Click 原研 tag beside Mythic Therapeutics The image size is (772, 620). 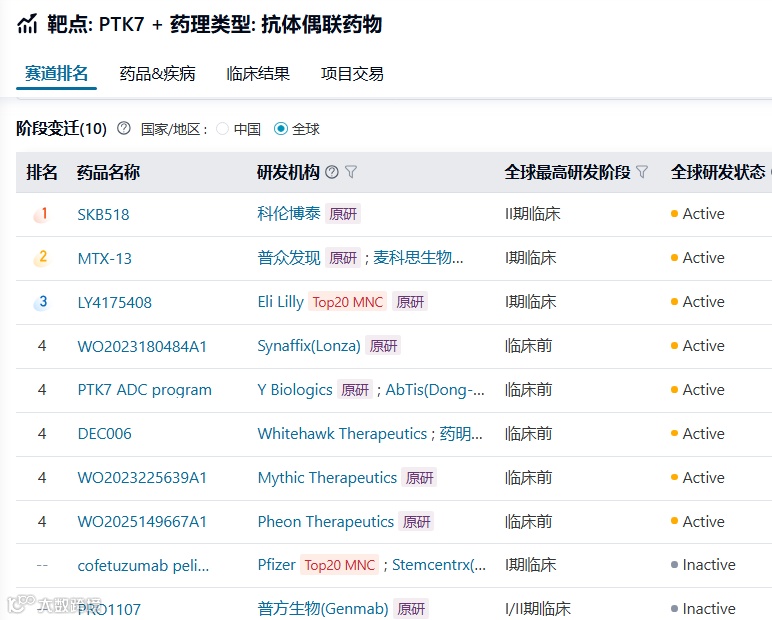click(419, 478)
